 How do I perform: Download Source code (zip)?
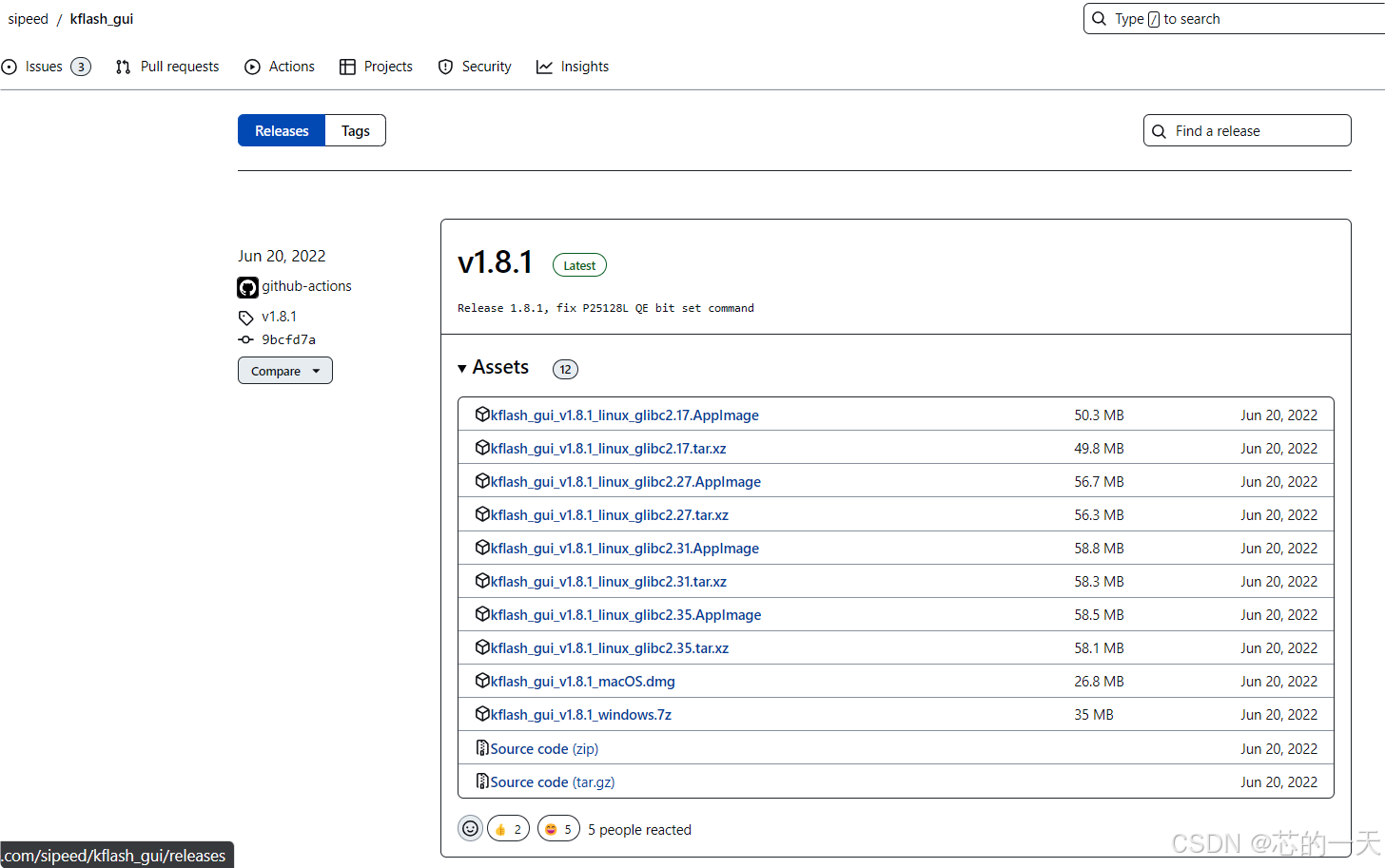tap(544, 749)
